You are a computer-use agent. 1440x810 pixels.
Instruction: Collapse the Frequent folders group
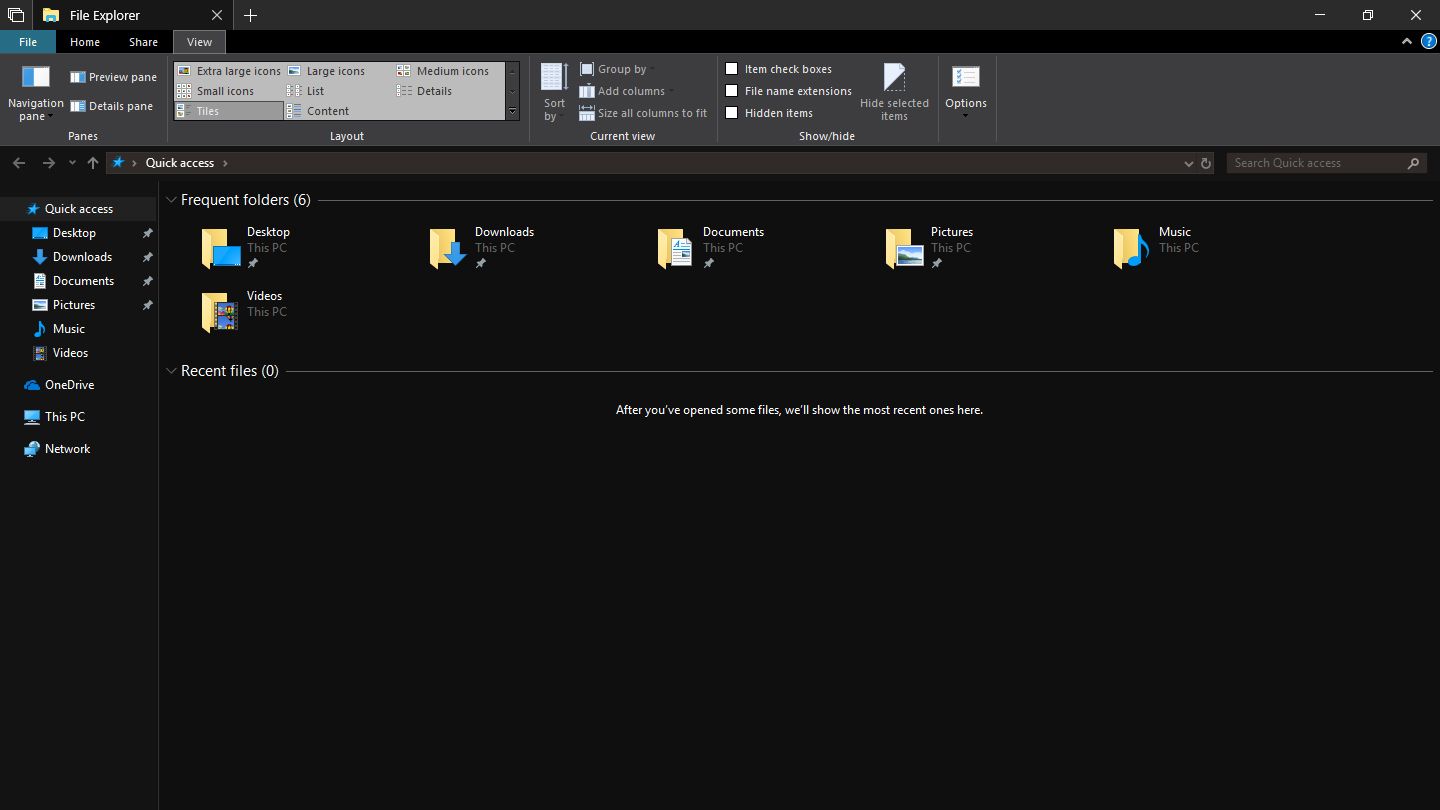[x=172, y=200]
